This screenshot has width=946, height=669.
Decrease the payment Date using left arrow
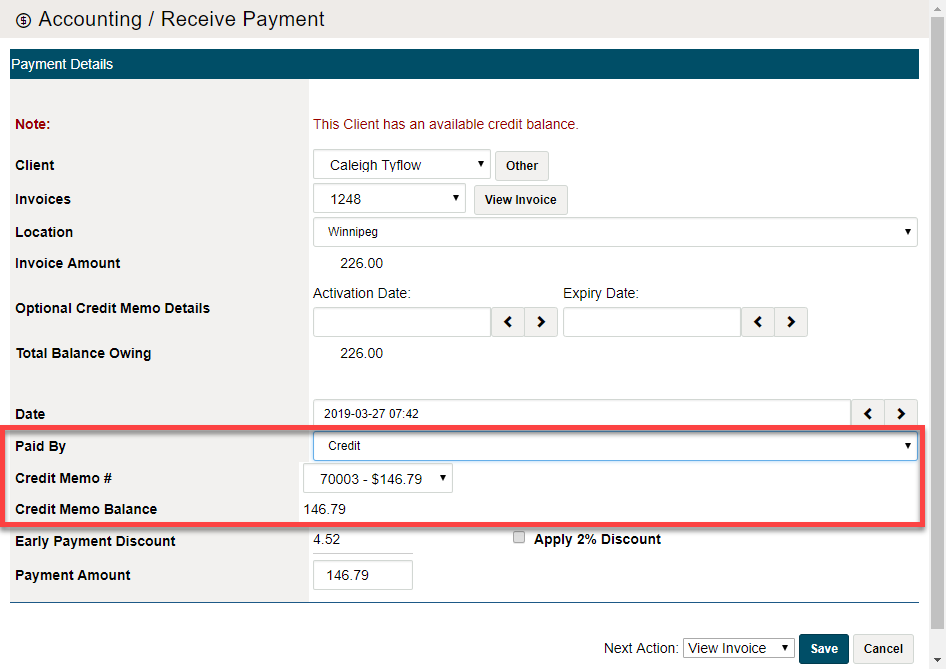click(867, 413)
